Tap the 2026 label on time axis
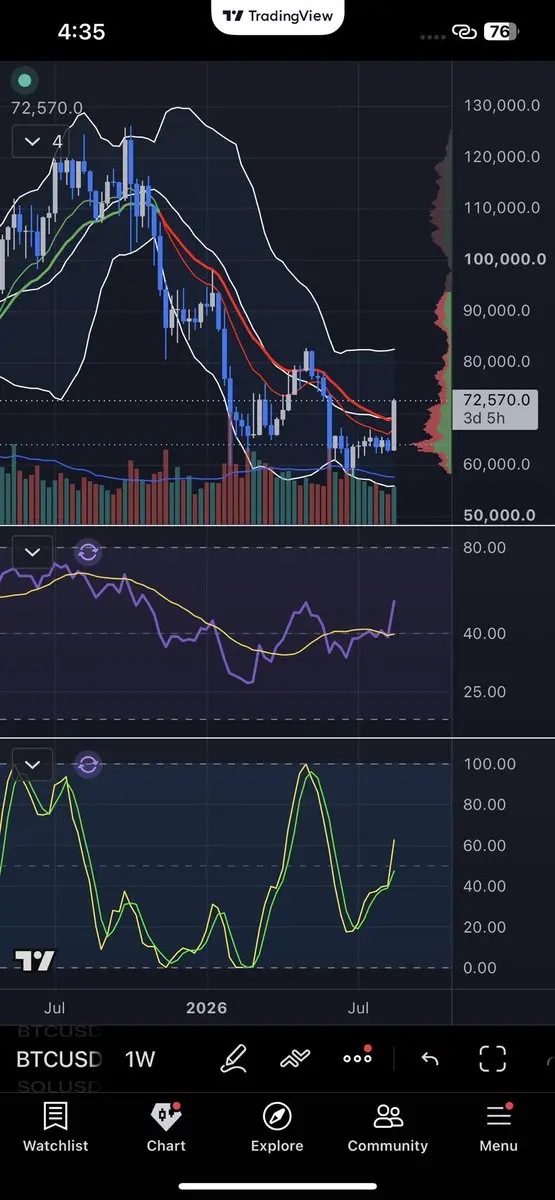 206,1006
